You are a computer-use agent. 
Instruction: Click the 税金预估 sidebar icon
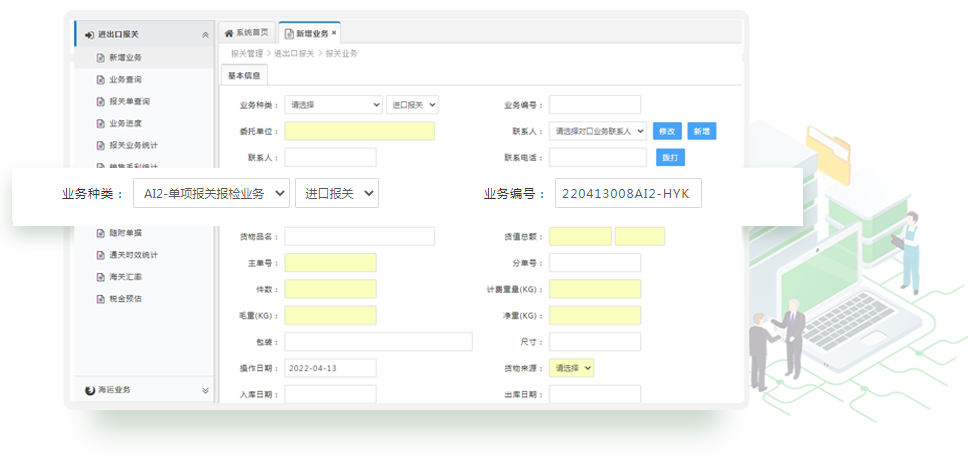click(100, 299)
